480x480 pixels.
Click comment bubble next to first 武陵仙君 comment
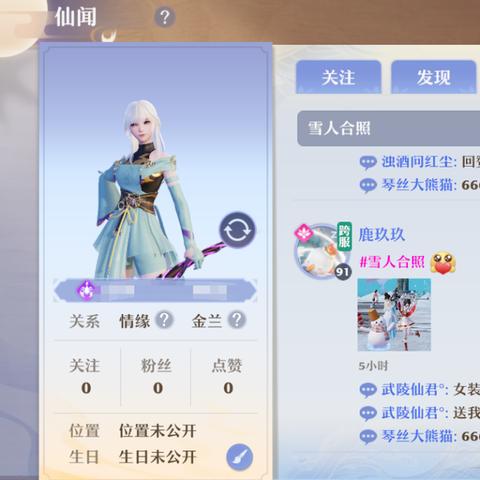pyautogui.click(x=368, y=390)
